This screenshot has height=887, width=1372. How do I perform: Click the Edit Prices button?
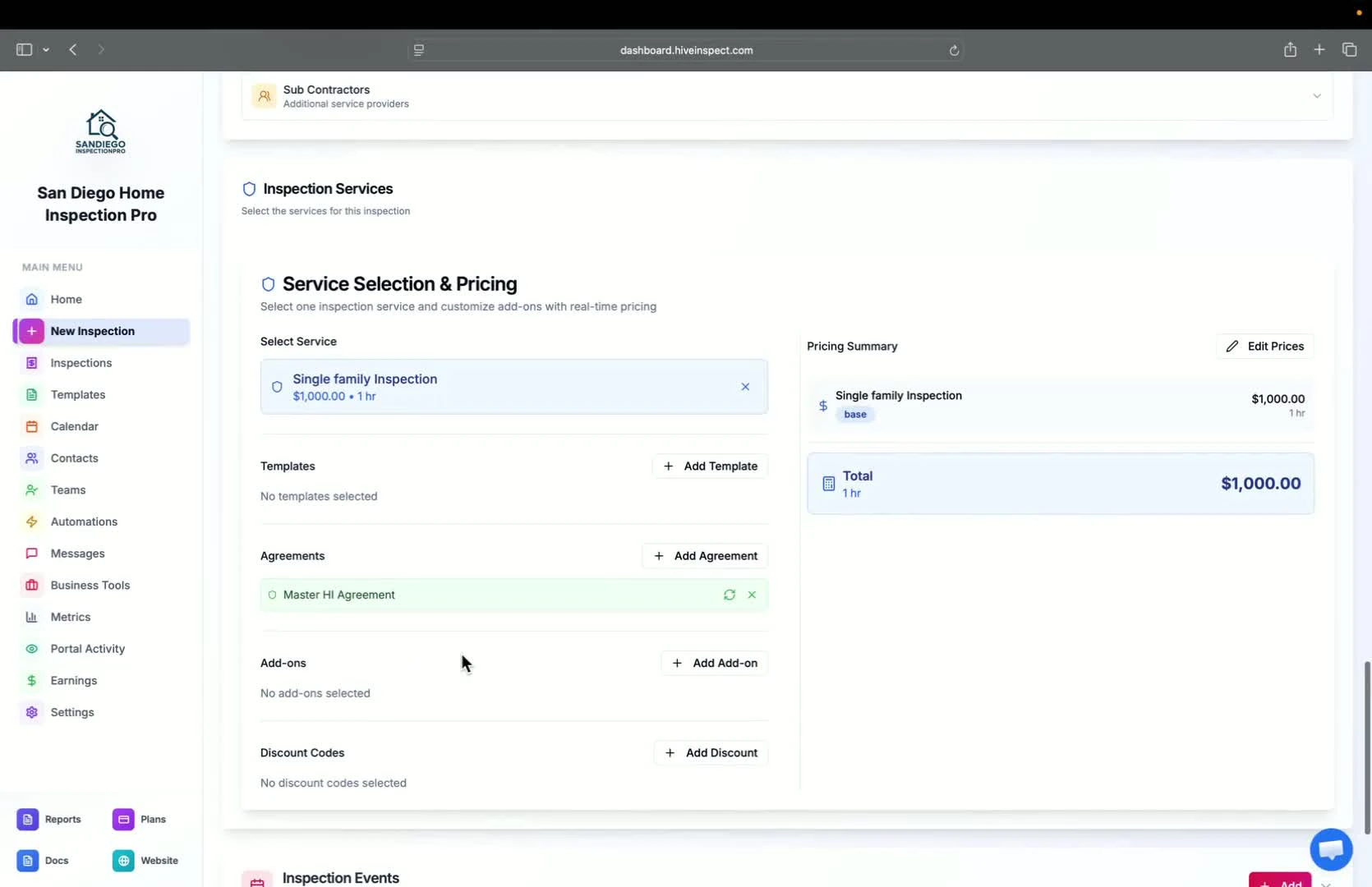tap(1265, 347)
